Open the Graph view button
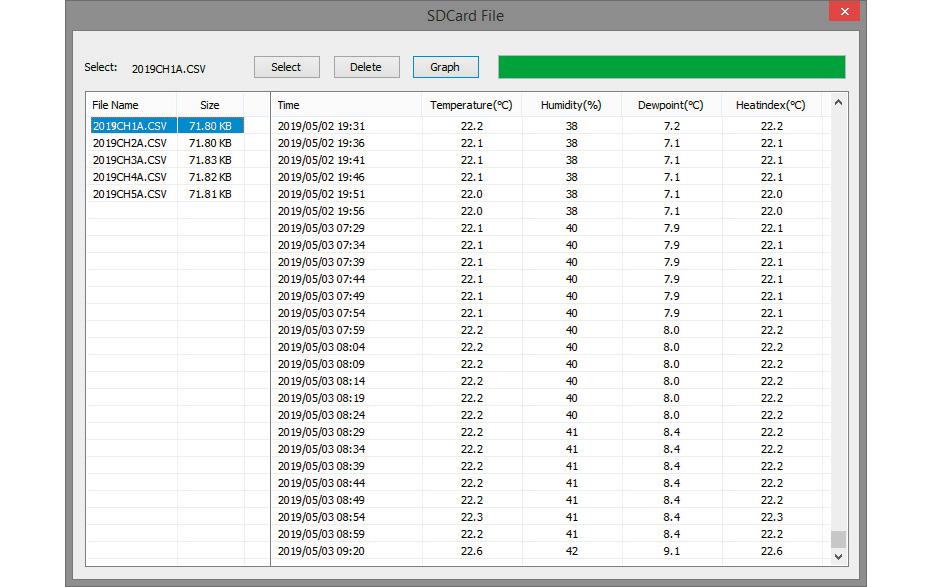Viewport: 932px width, 587px height. click(445, 67)
